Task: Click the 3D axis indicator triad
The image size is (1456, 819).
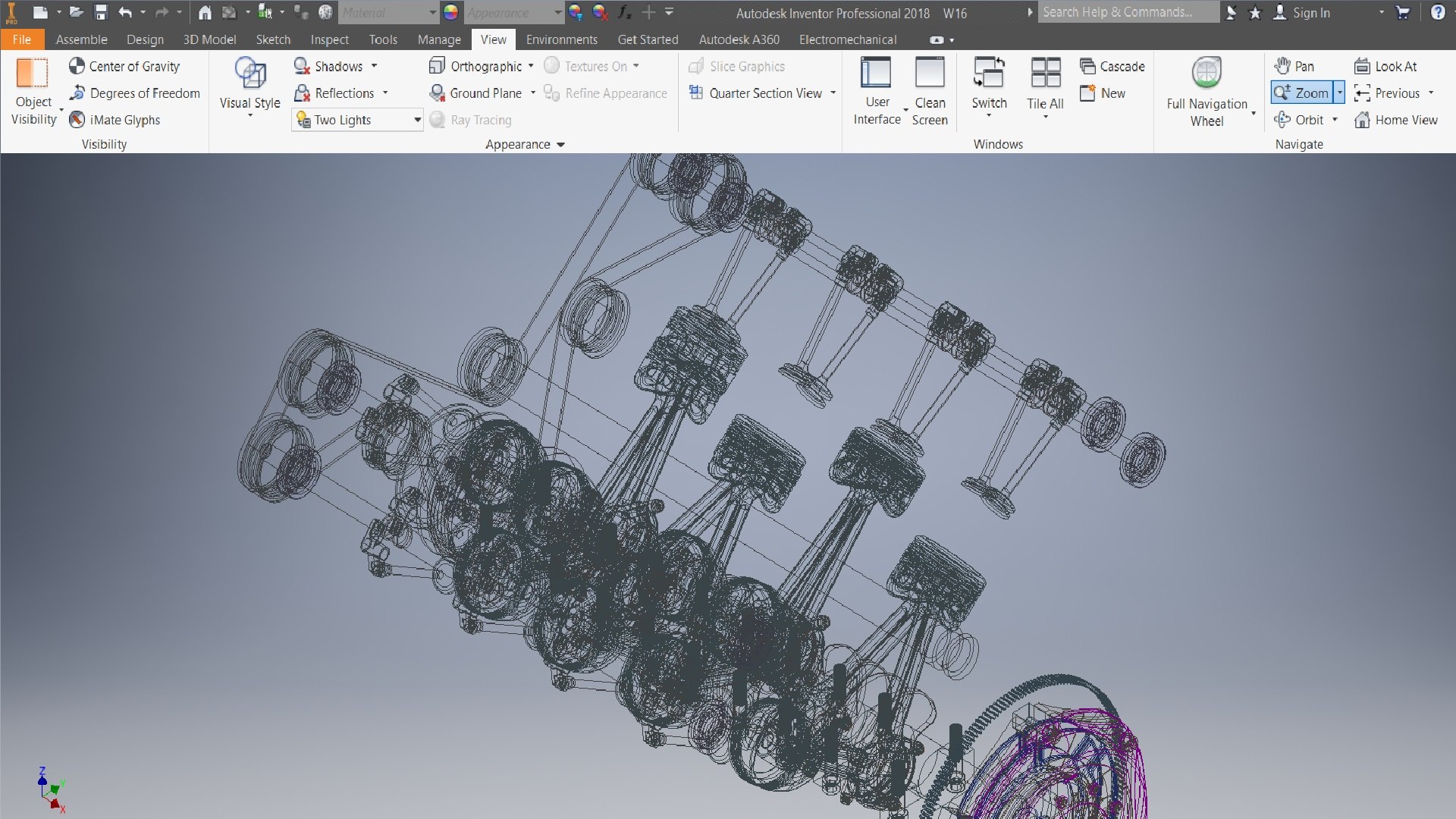Action: 52,790
